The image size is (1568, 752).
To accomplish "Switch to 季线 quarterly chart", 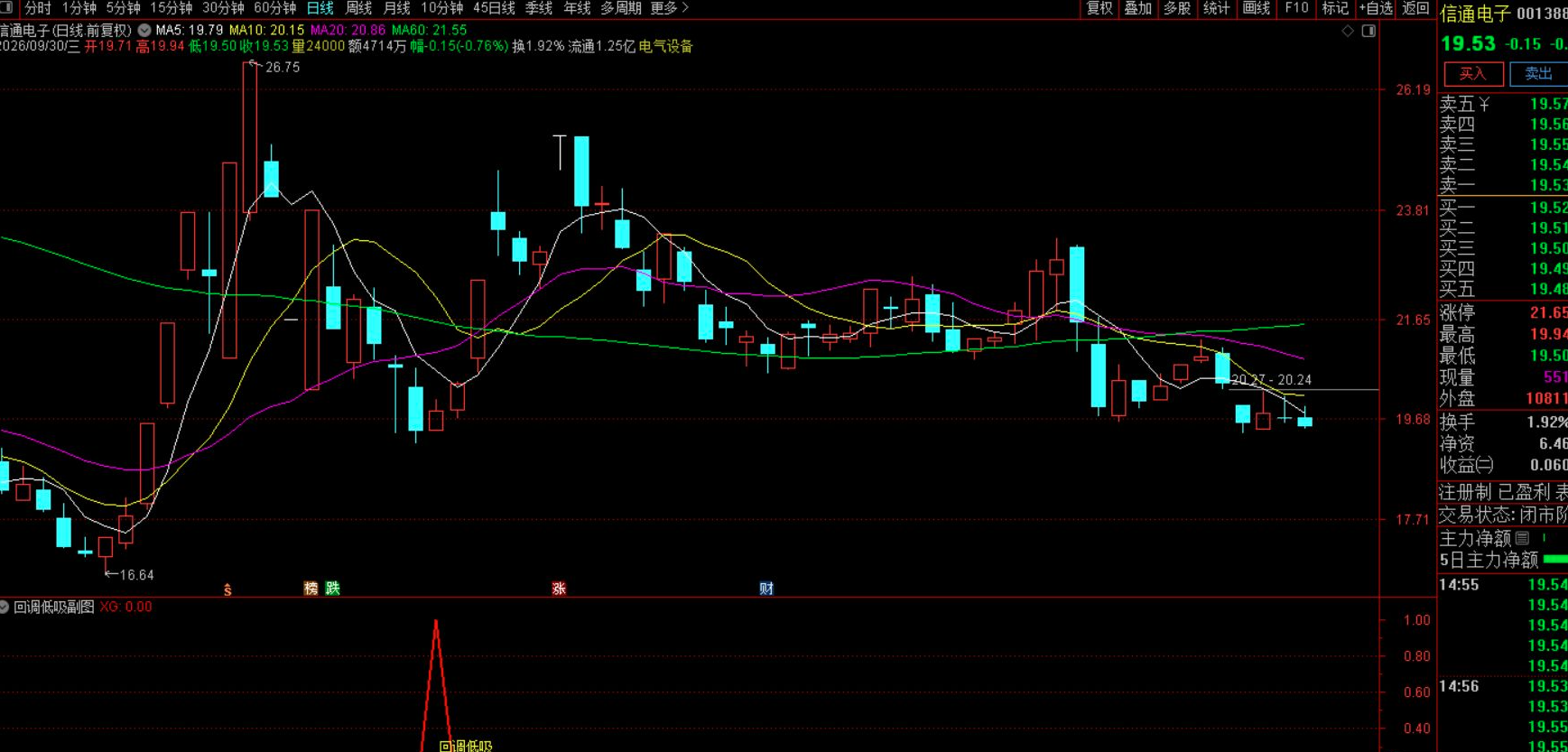I will tap(538, 8).
